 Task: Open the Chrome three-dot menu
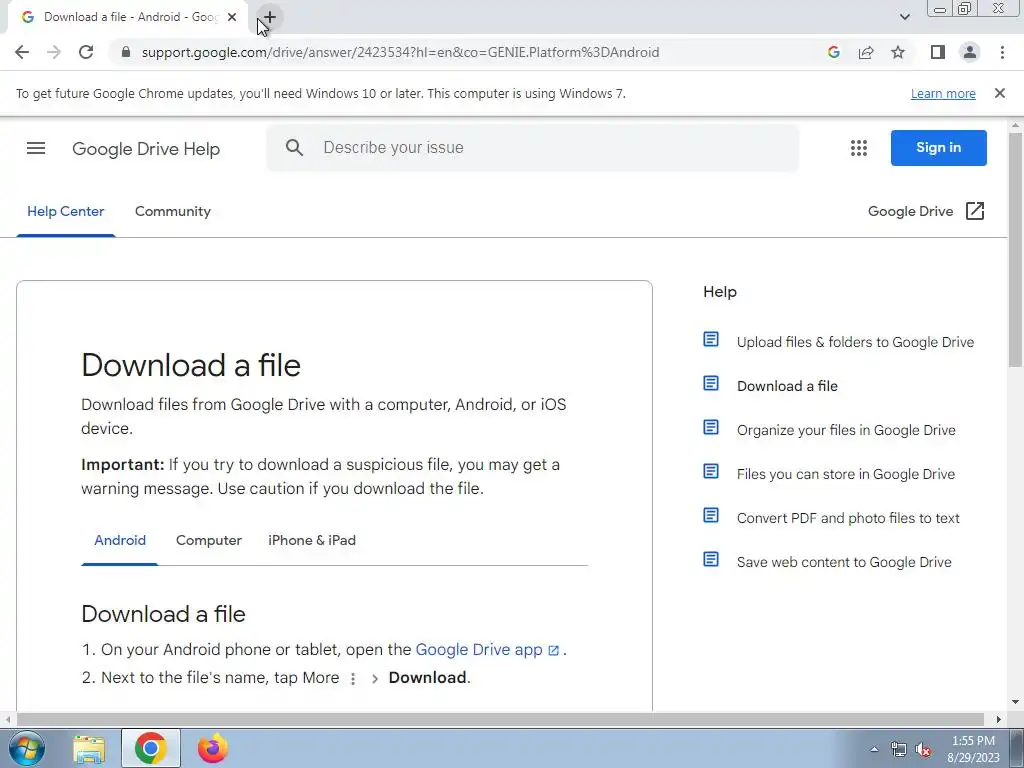(1002, 52)
